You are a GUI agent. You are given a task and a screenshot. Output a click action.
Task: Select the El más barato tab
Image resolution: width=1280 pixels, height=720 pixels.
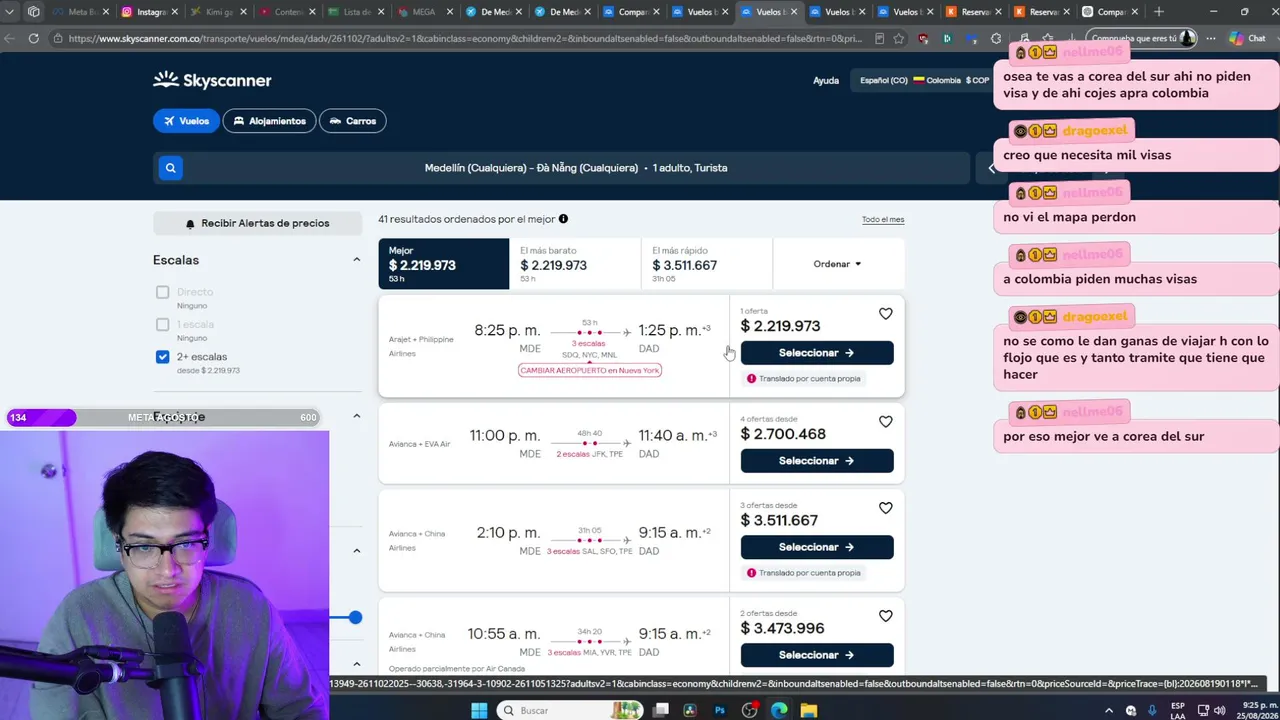[575, 264]
